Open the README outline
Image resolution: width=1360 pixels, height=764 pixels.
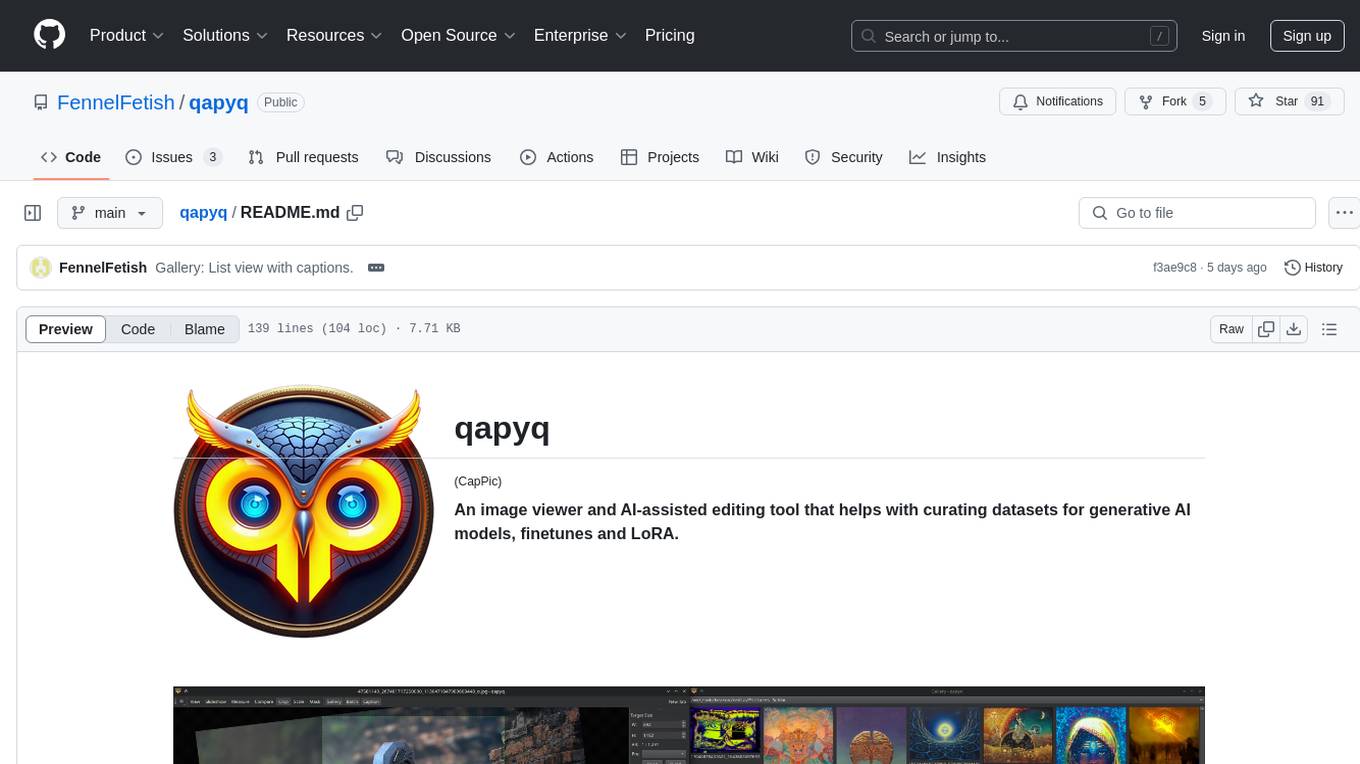[1329, 329]
